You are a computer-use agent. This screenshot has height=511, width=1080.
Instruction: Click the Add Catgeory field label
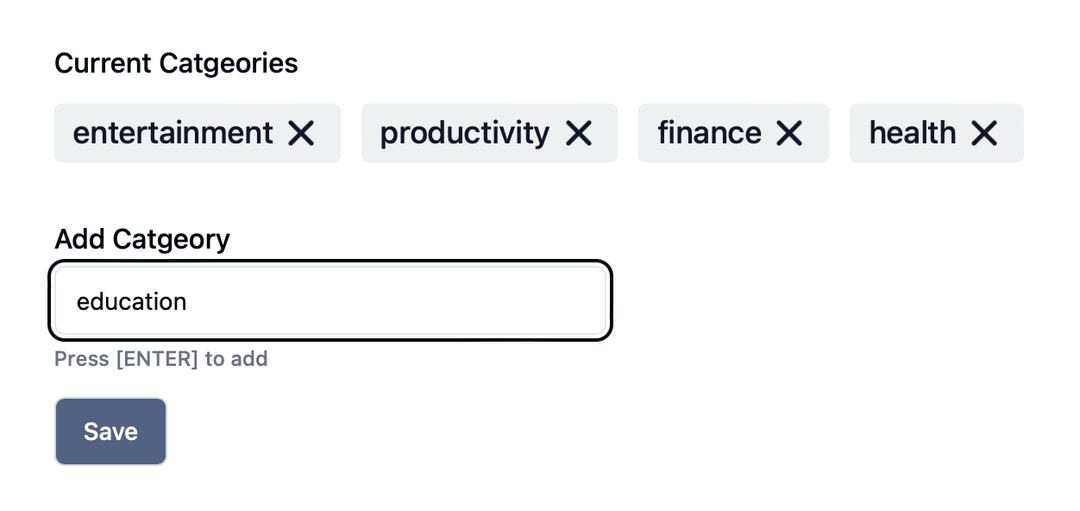point(142,239)
